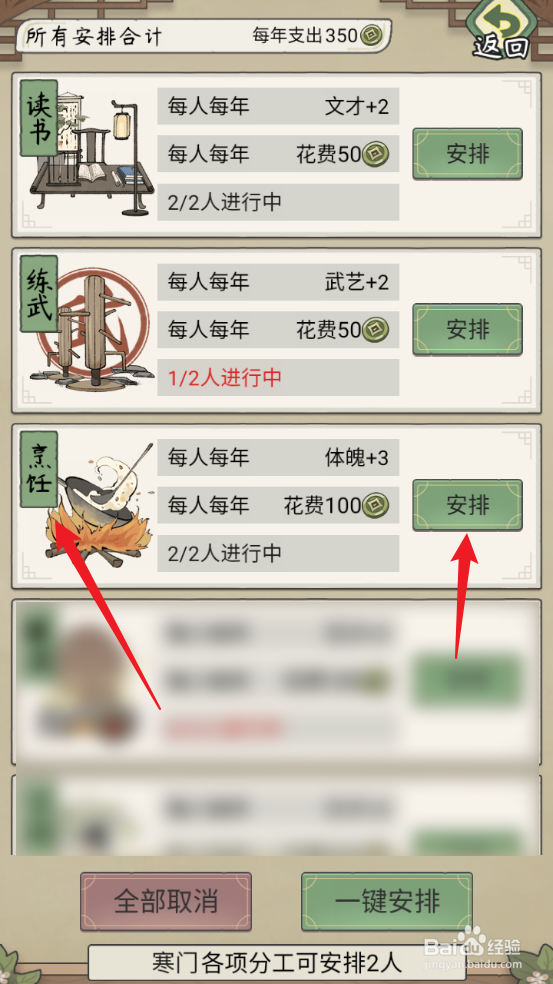Click the 一键安排 button

pos(387,901)
